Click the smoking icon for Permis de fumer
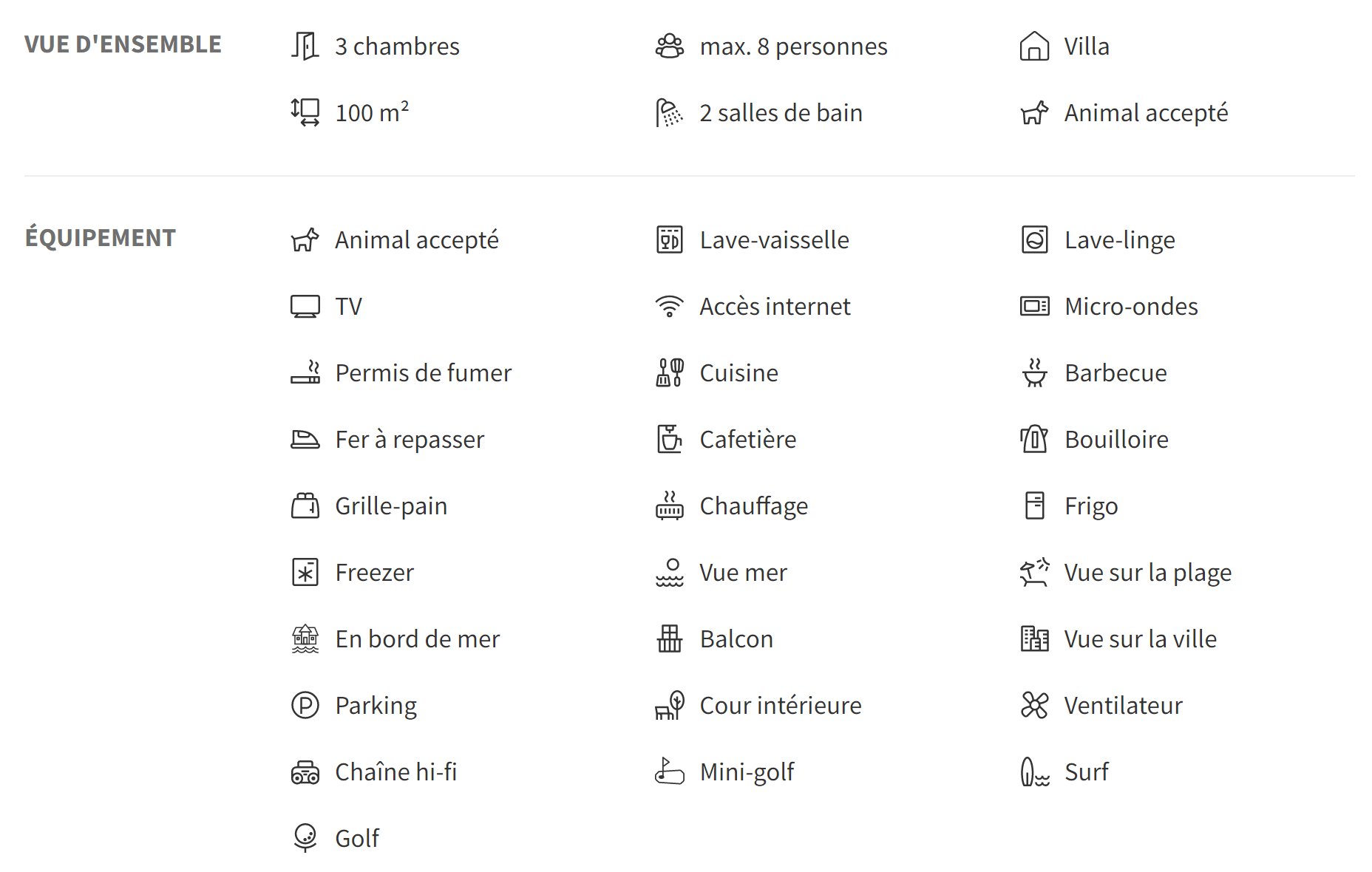The image size is (1372, 872). [x=305, y=372]
